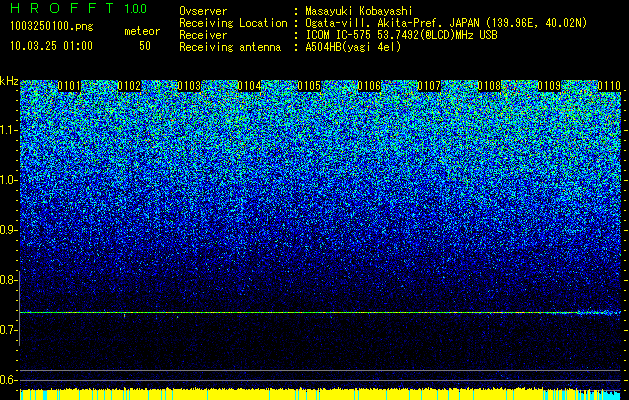The width and height of the screenshot is (629, 400).
Task: Click observer name Masayuki Kobayashi
Action: pos(359,11)
